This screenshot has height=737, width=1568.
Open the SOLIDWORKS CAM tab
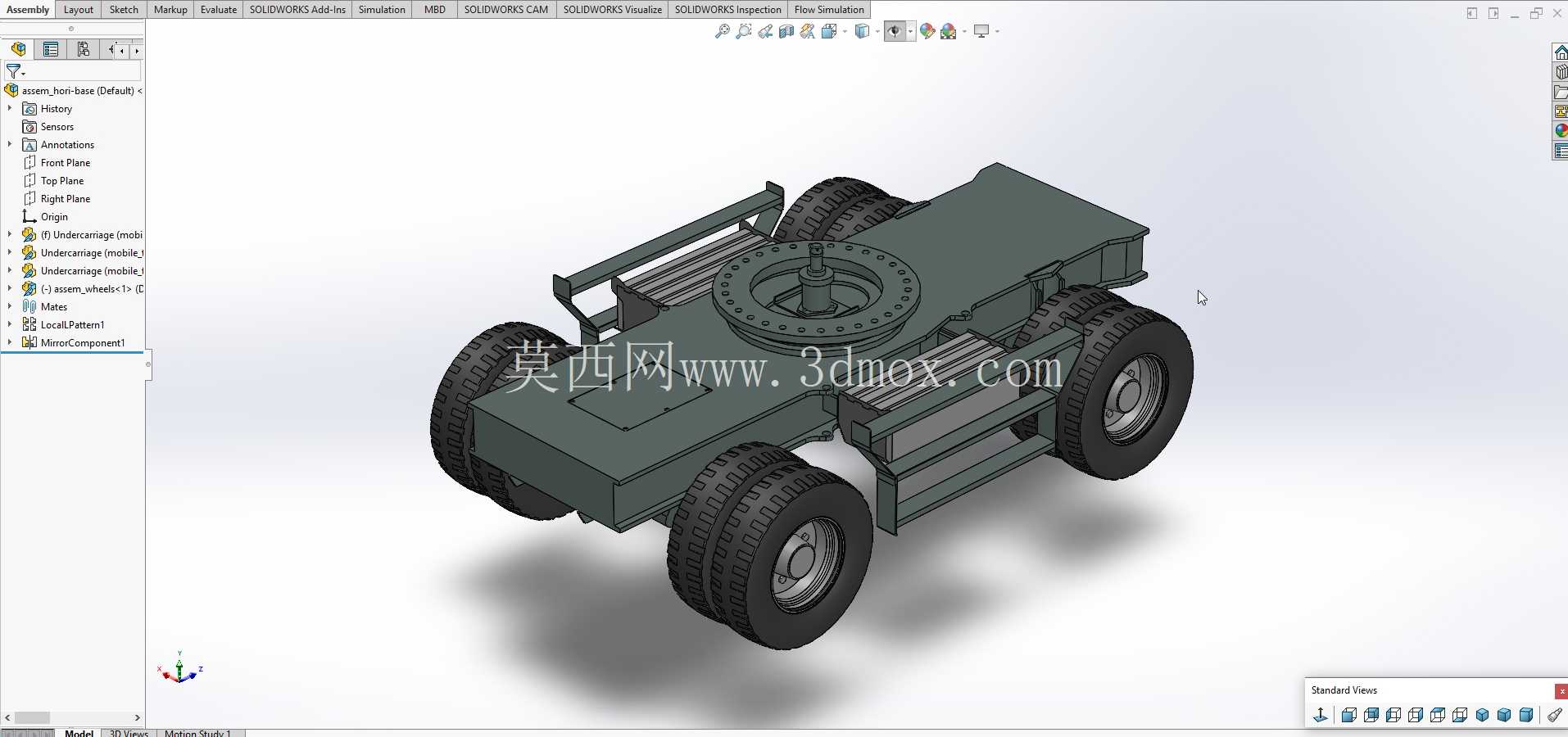click(x=506, y=9)
